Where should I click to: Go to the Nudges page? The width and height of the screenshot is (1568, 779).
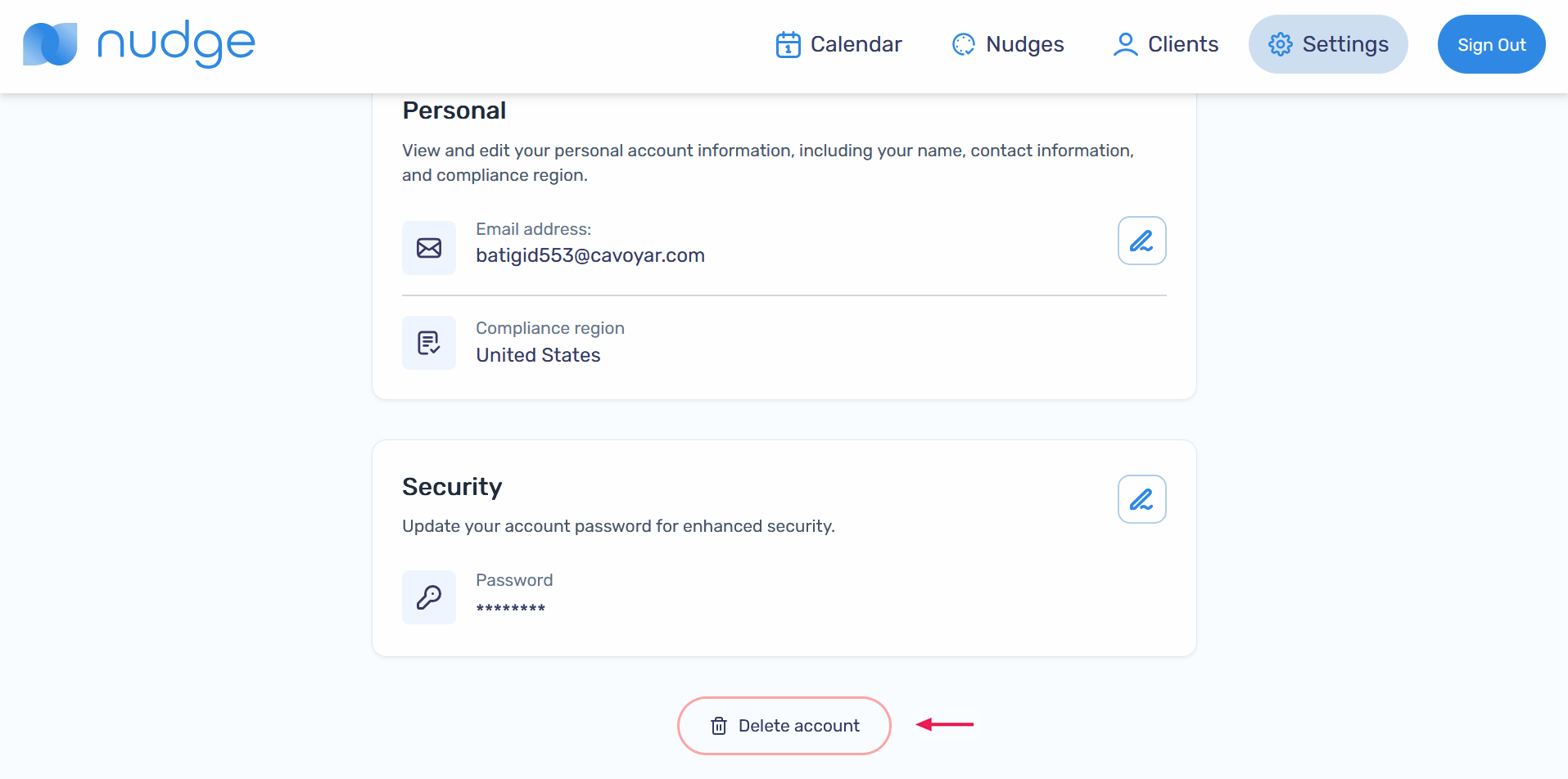tap(1024, 44)
